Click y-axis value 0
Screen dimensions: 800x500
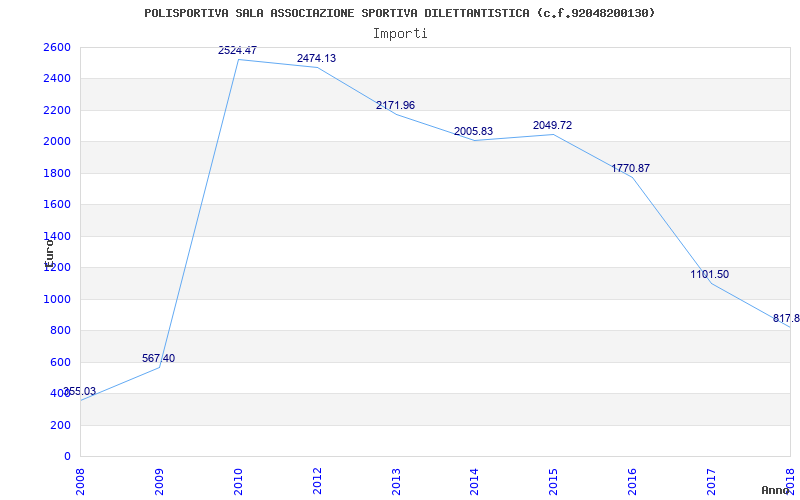pos(67,457)
